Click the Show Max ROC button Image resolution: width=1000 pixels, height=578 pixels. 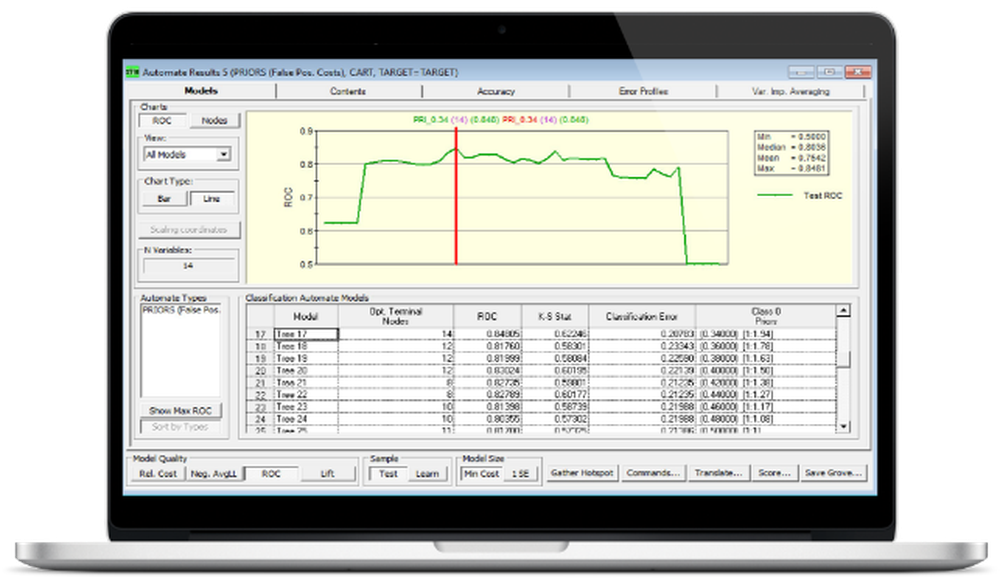coord(180,408)
